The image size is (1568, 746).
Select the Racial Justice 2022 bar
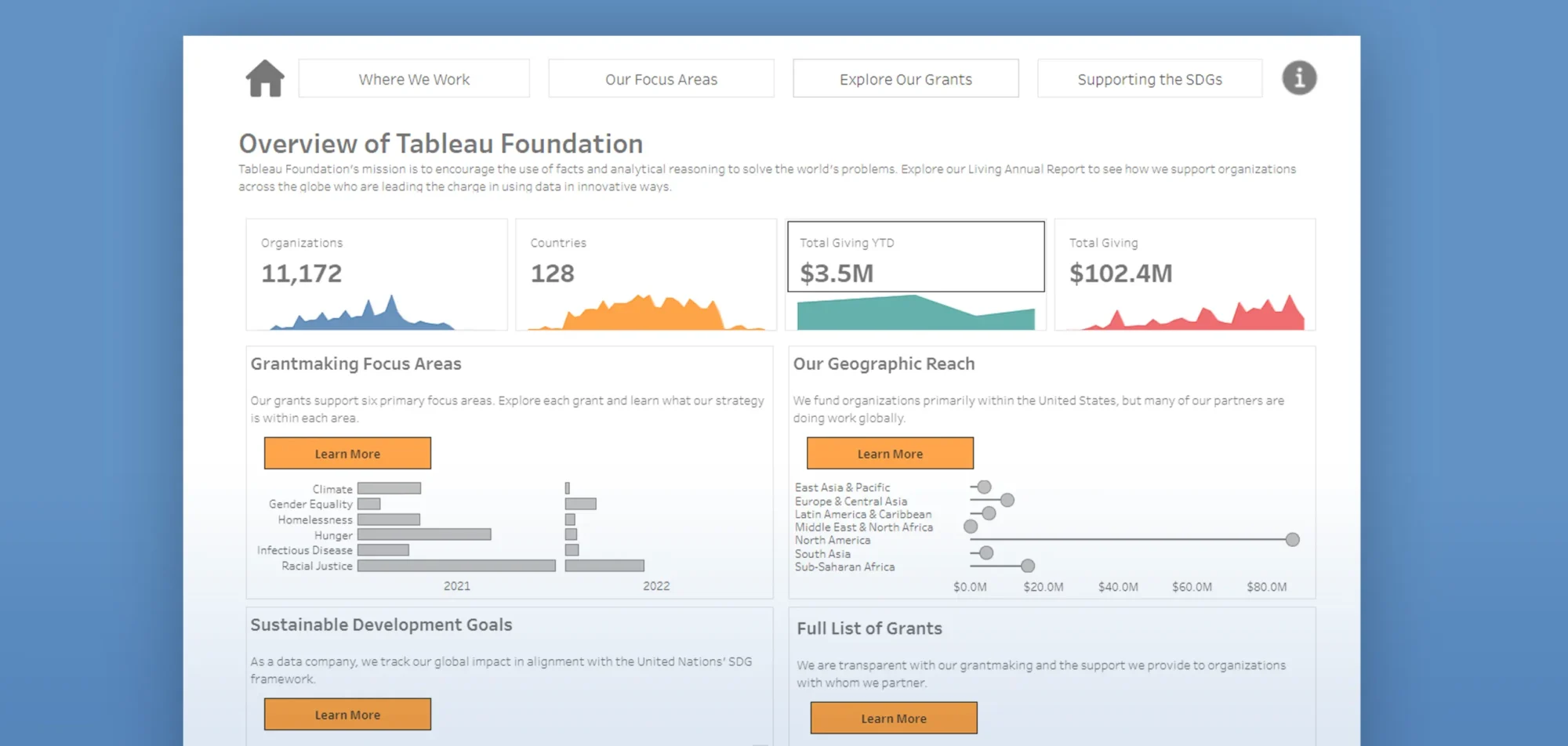point(604,566)
